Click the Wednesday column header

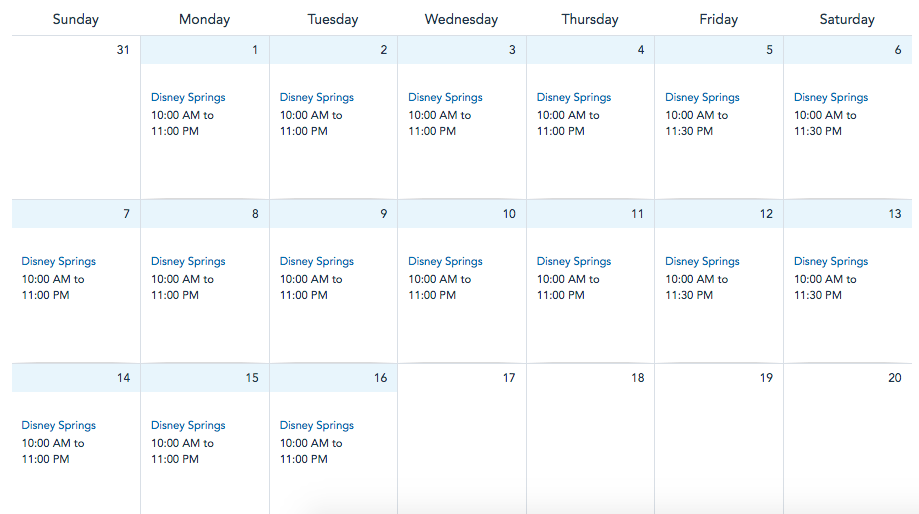[x=461, y=19]
